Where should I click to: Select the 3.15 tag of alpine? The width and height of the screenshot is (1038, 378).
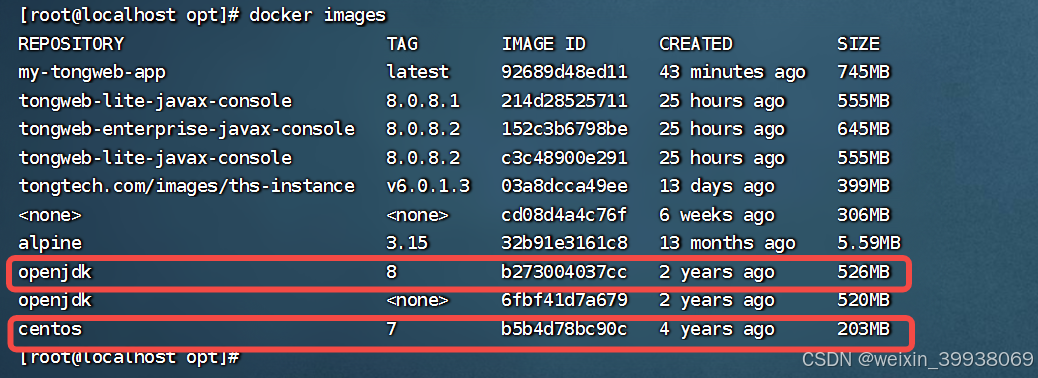407,243
